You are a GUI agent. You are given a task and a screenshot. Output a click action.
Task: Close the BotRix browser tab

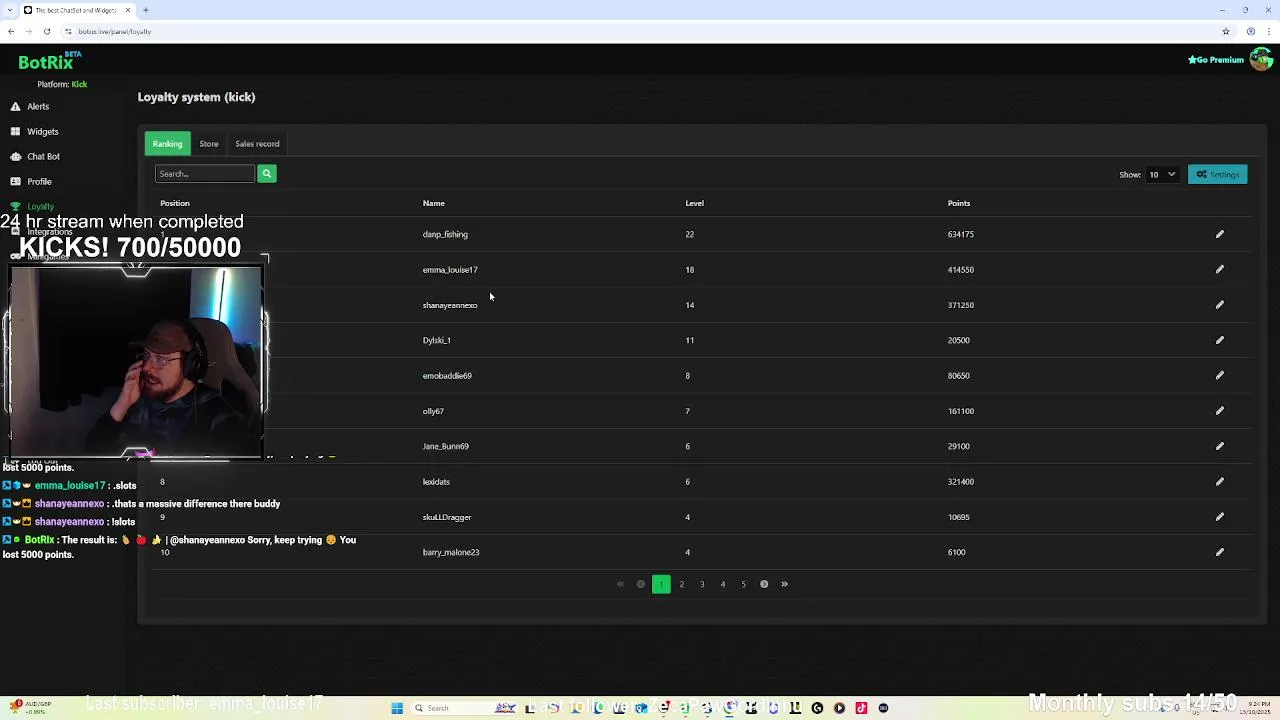click(x=128, y=10)
